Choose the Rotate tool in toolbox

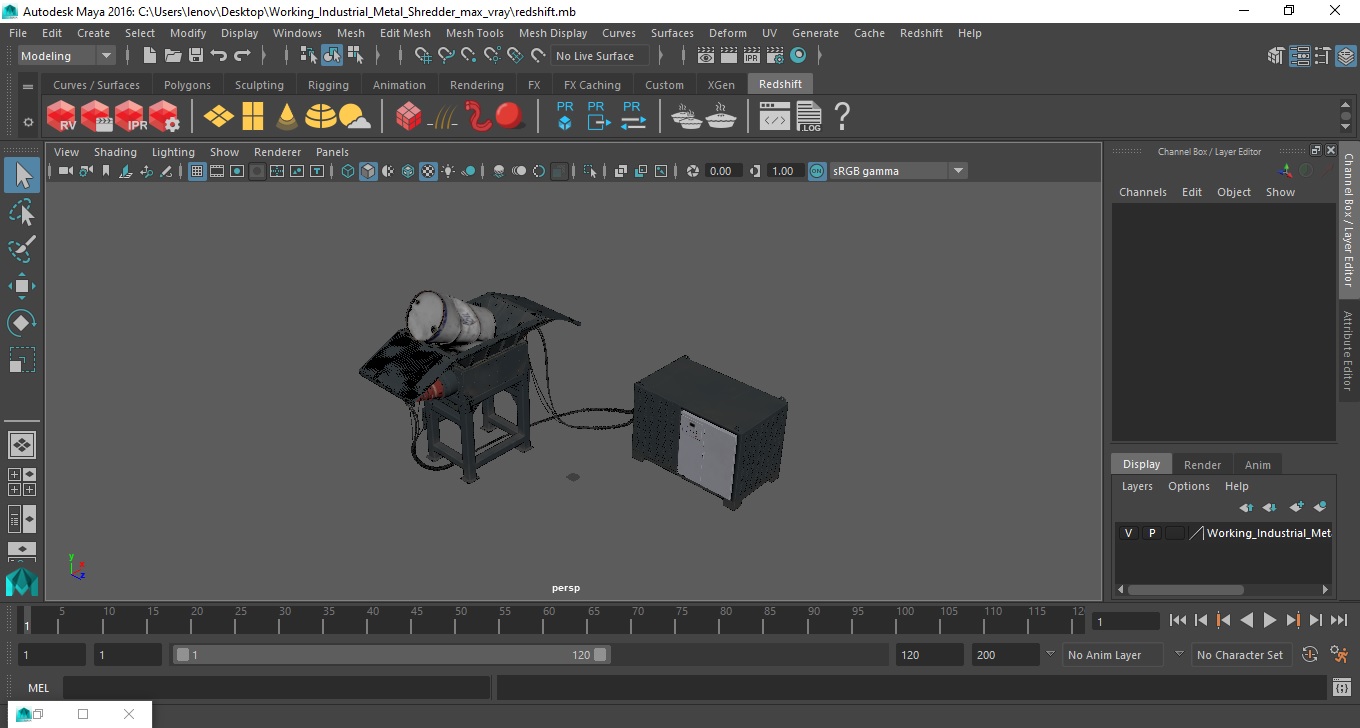22,323
